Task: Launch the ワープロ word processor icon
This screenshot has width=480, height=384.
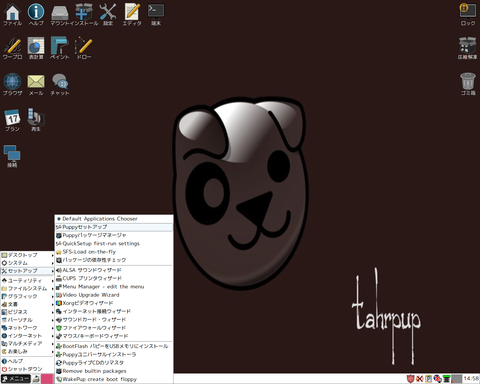Action: pyautogui.click(x=13, y=48)
